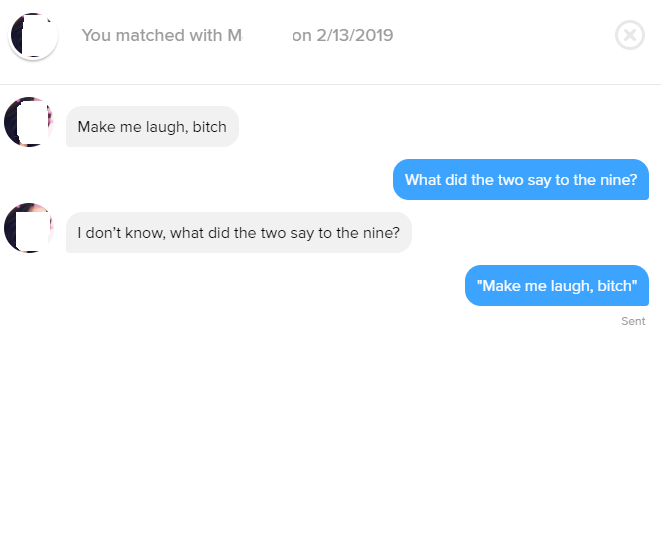Screen dimensions: 661x533
Task: Click the hidden name gap before "on"
Action: [266, 36]
